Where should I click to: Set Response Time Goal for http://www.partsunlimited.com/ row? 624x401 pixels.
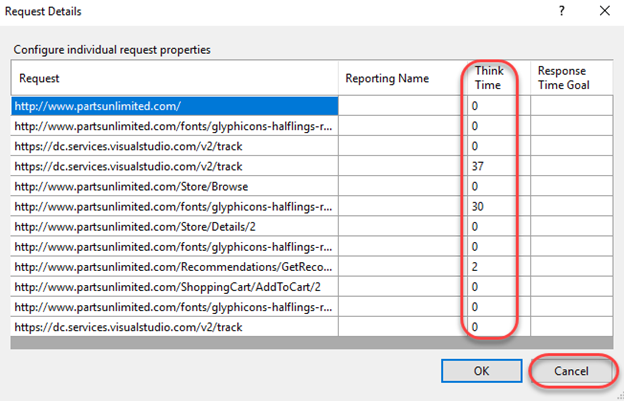click(x=571, y=106)
